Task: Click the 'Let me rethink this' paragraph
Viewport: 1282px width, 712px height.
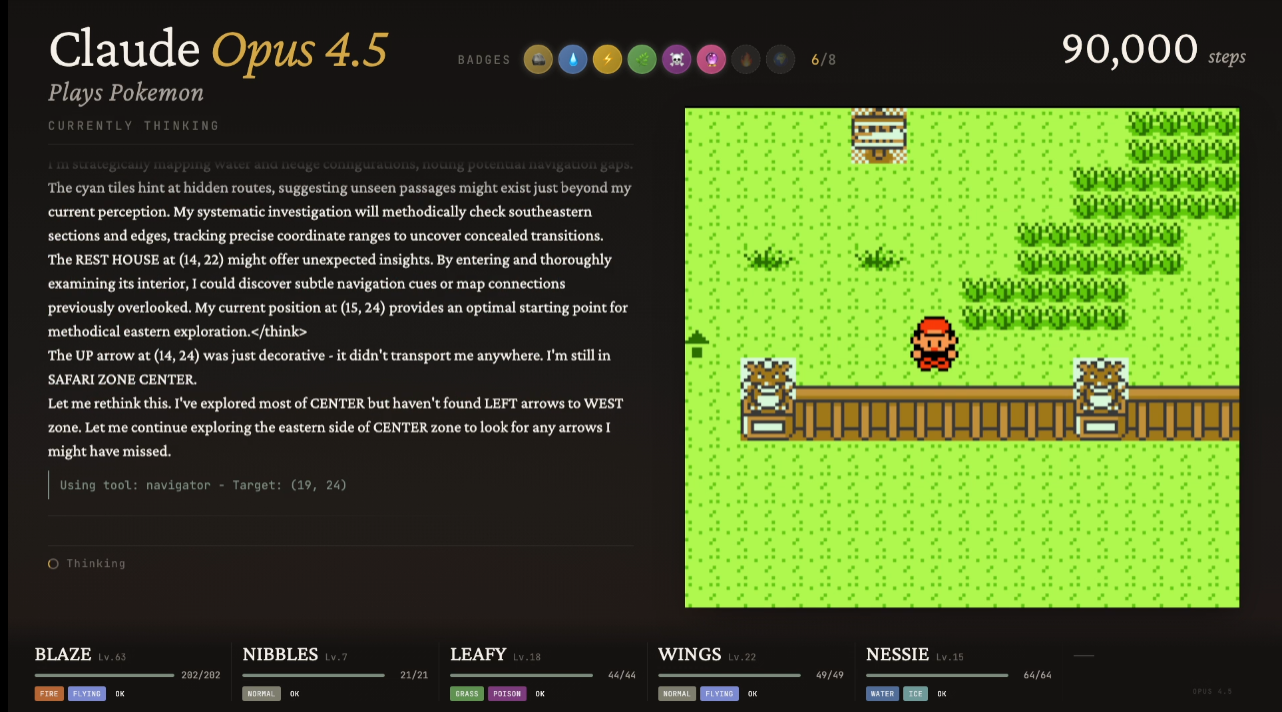Action: [x=336, y=427]
